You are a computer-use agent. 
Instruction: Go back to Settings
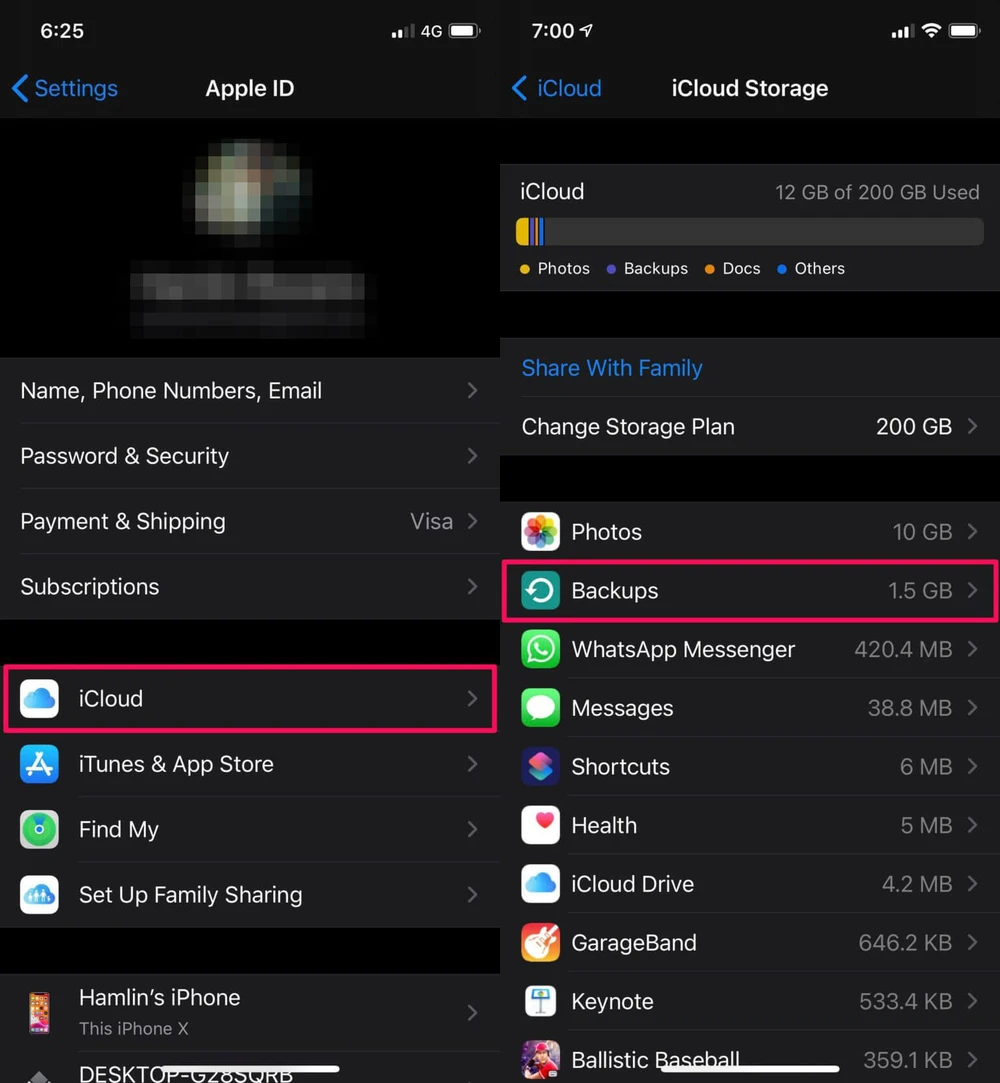pyautogui.click(x=64, y=89)
